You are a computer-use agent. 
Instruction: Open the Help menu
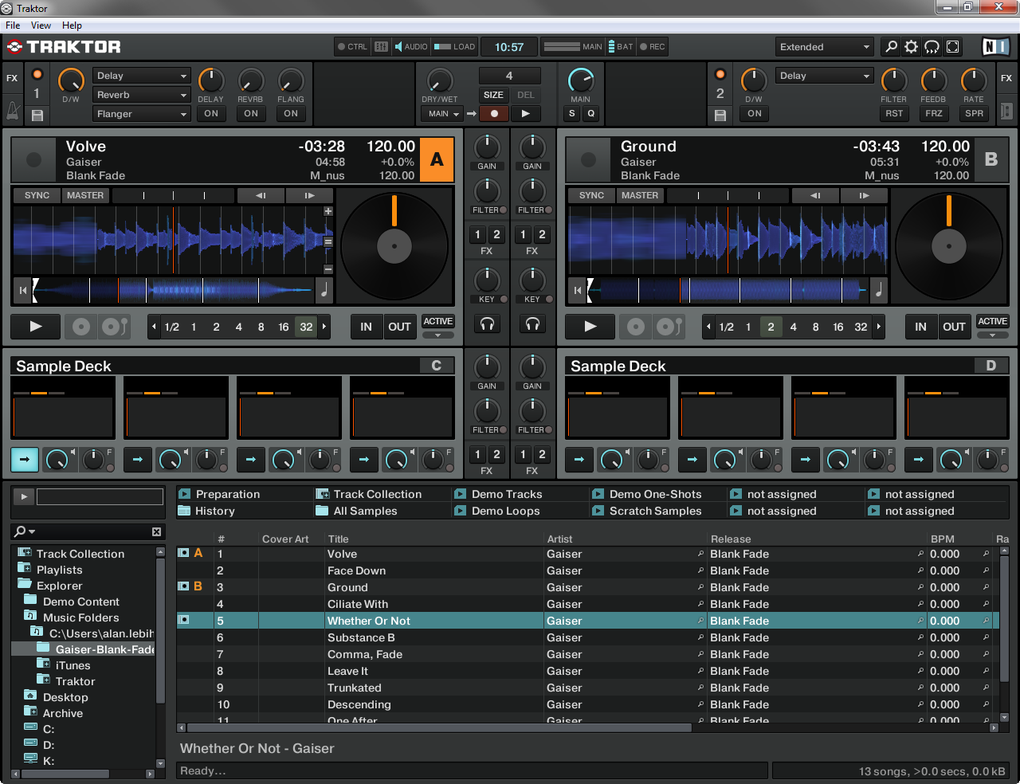72,25
